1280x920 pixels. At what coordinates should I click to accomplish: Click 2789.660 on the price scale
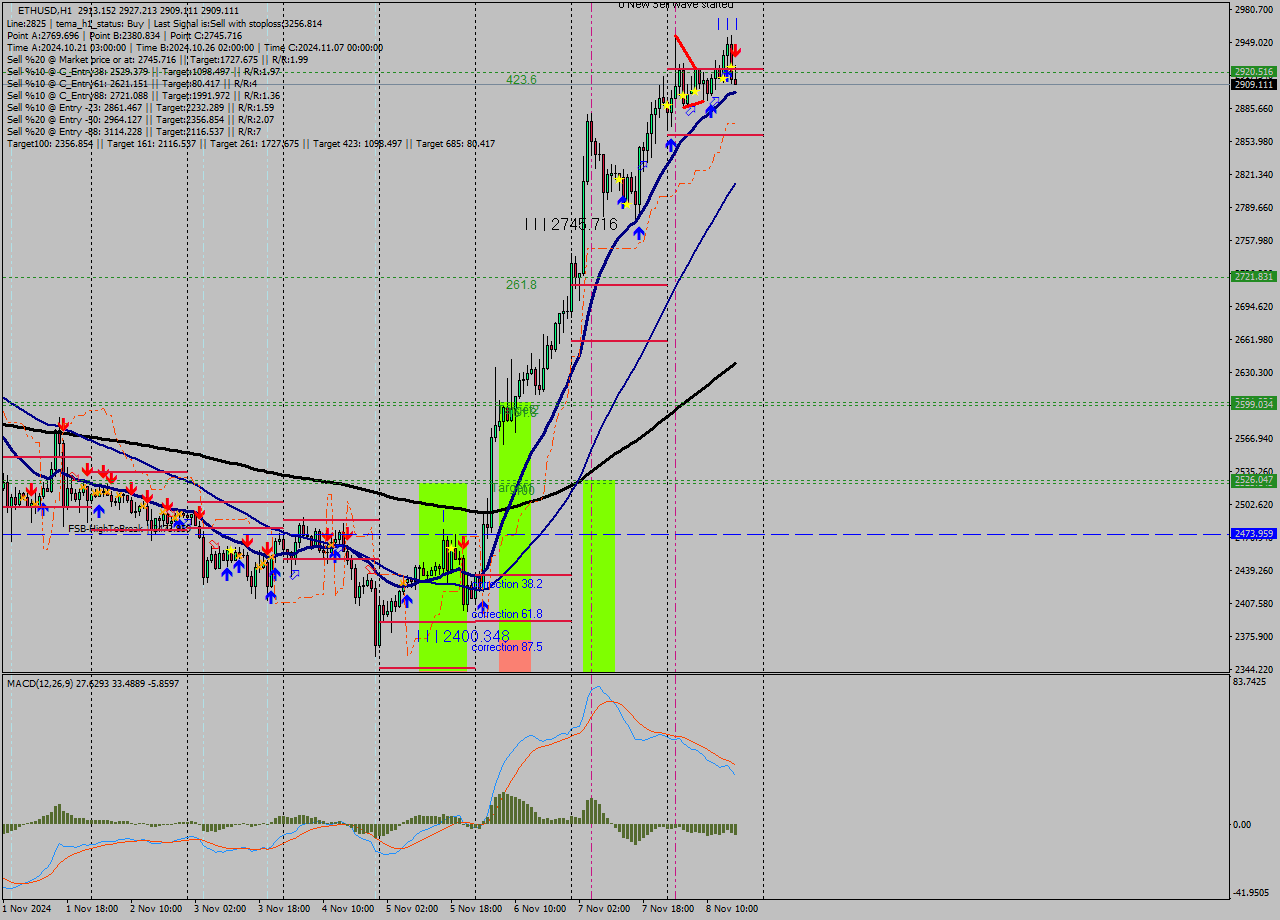[1254, 208]
